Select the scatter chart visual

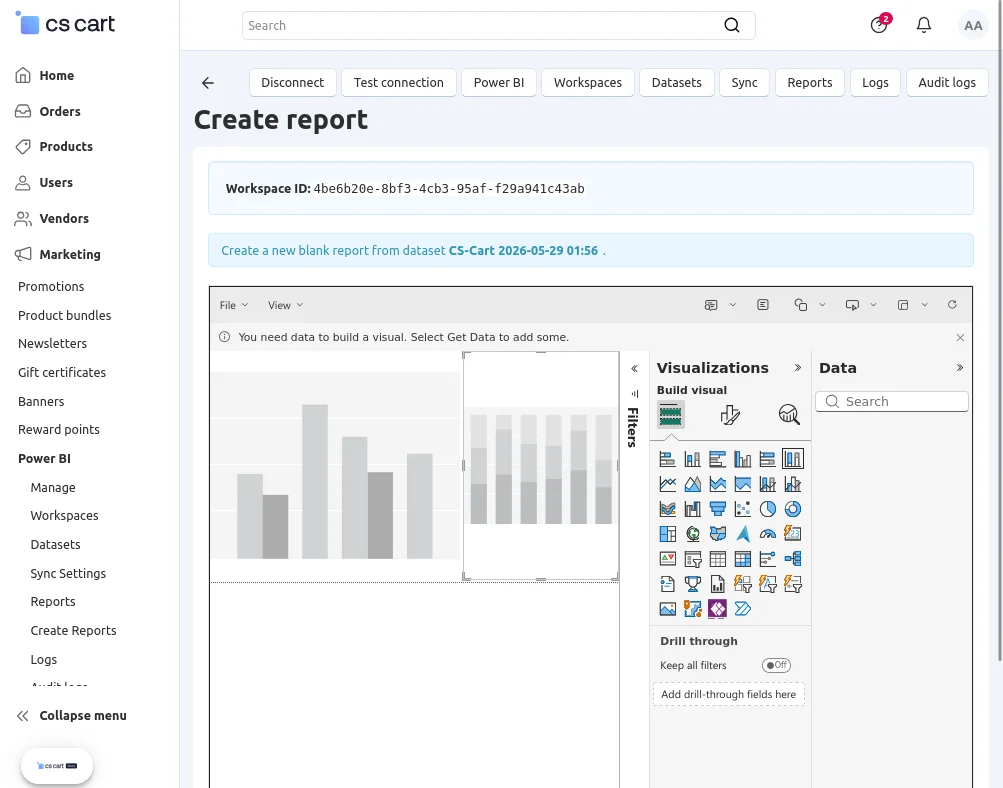[742, 508]
